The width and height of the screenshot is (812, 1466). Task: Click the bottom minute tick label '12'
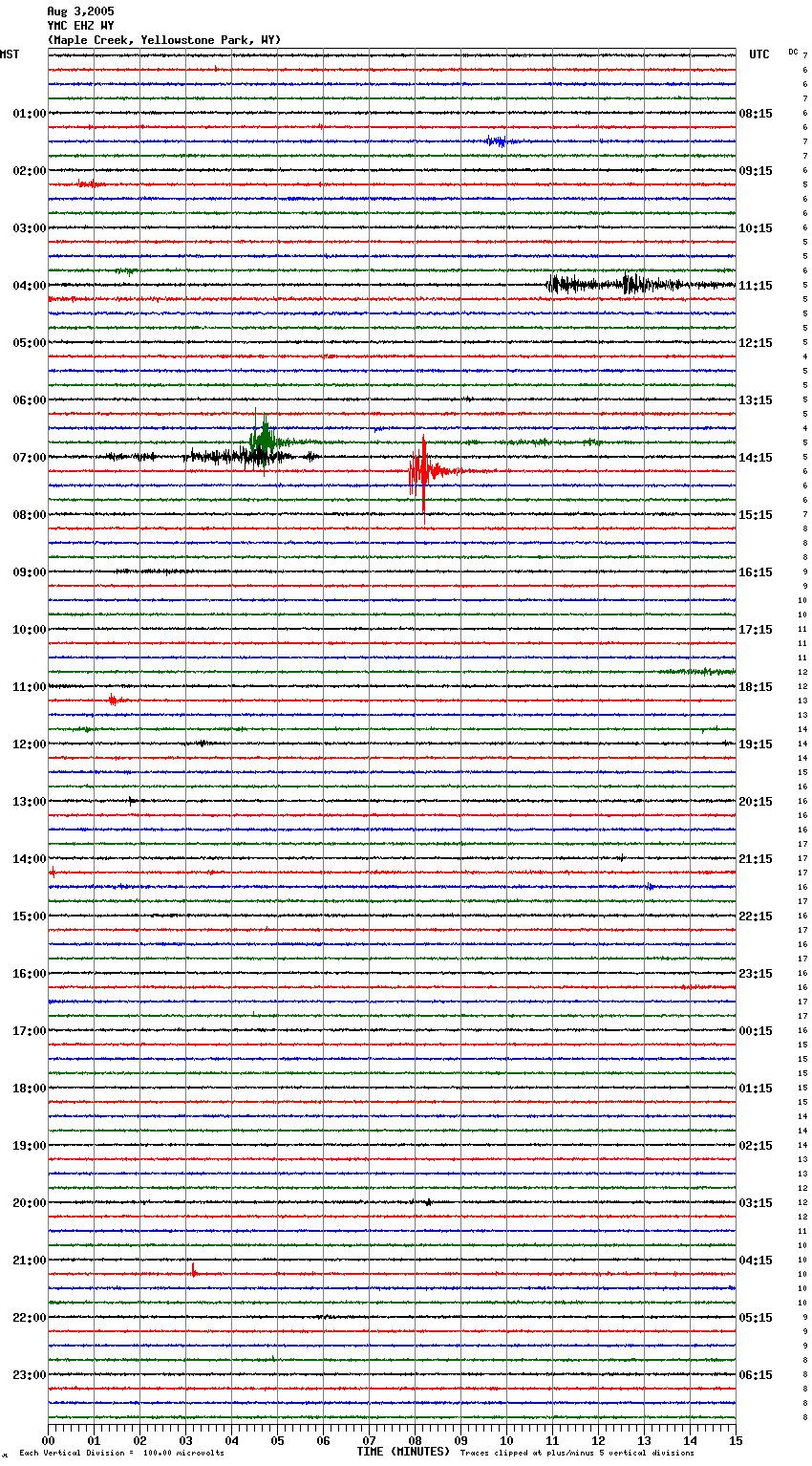(x=598, y=1440)
